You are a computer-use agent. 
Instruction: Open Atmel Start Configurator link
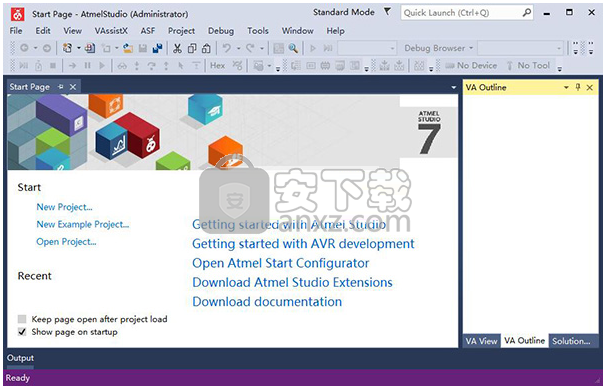[280, 263]
